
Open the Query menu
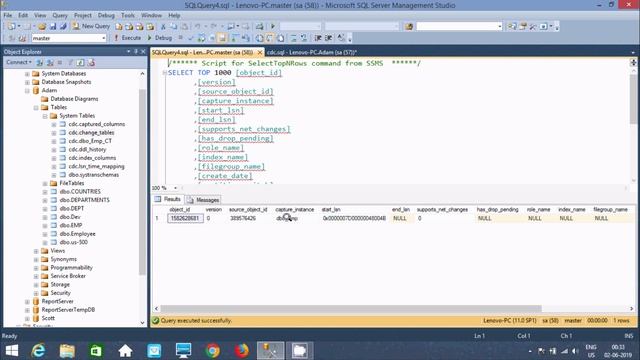[60, 16]
